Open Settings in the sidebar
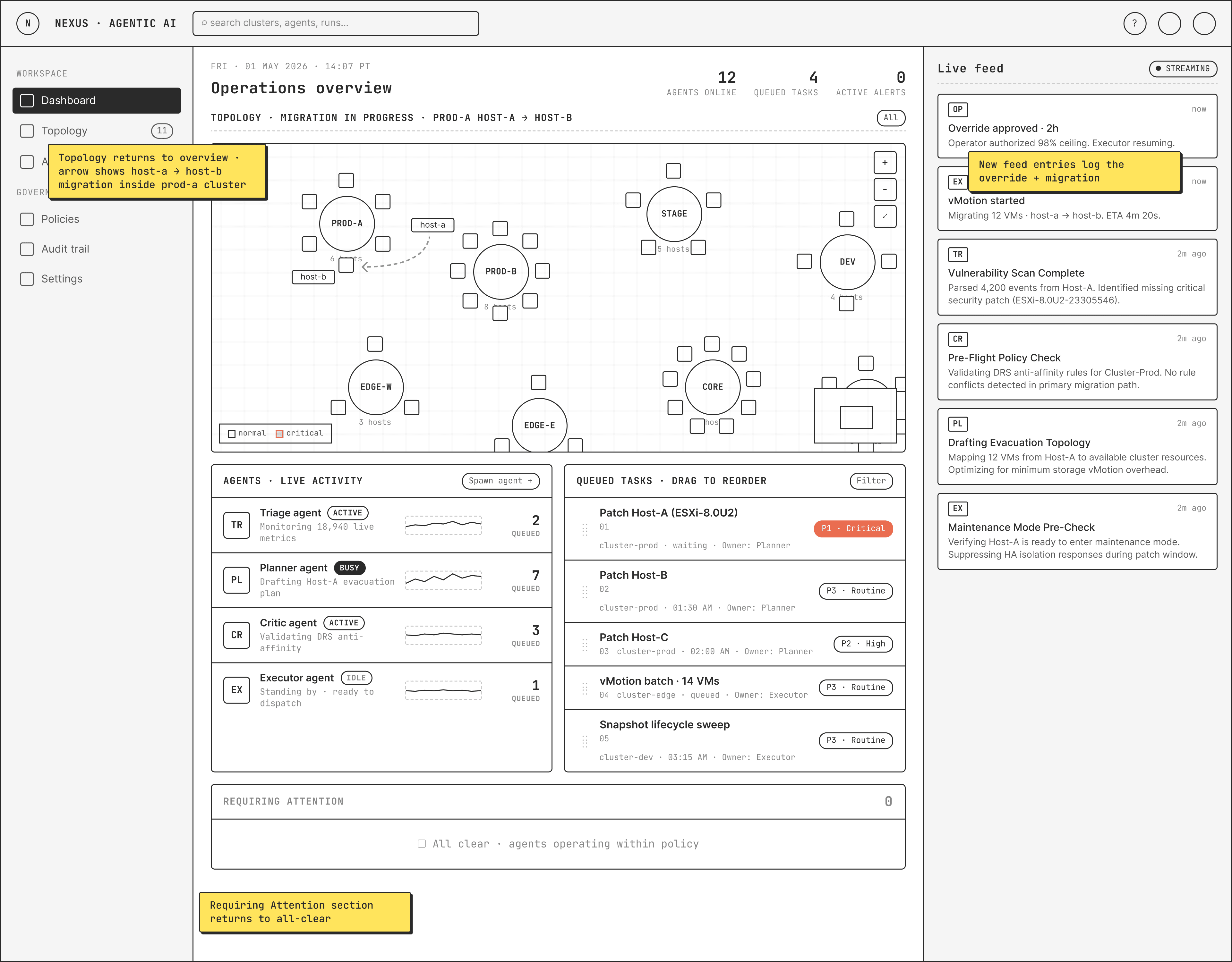This screenshot has width=1232, height=962. (97, 279)
